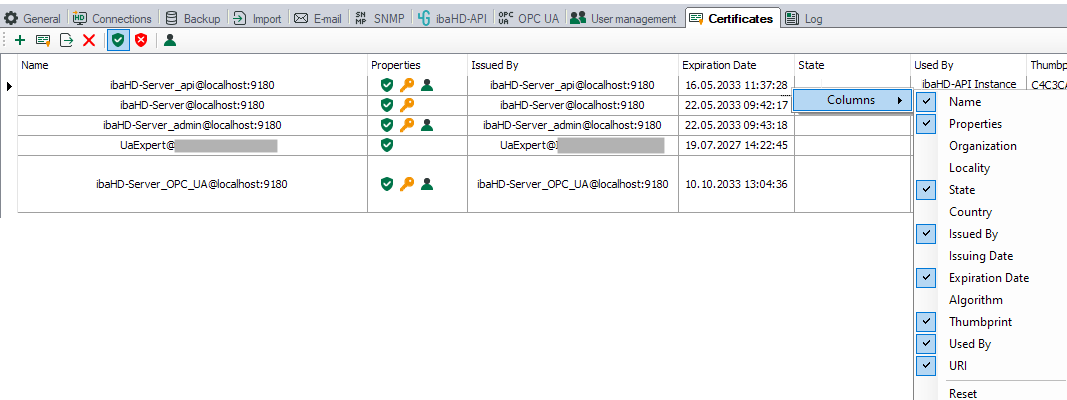The height and width of the screenshot is (400, 1067).
Task: Click the Used By column header
Action: (968, 65)
